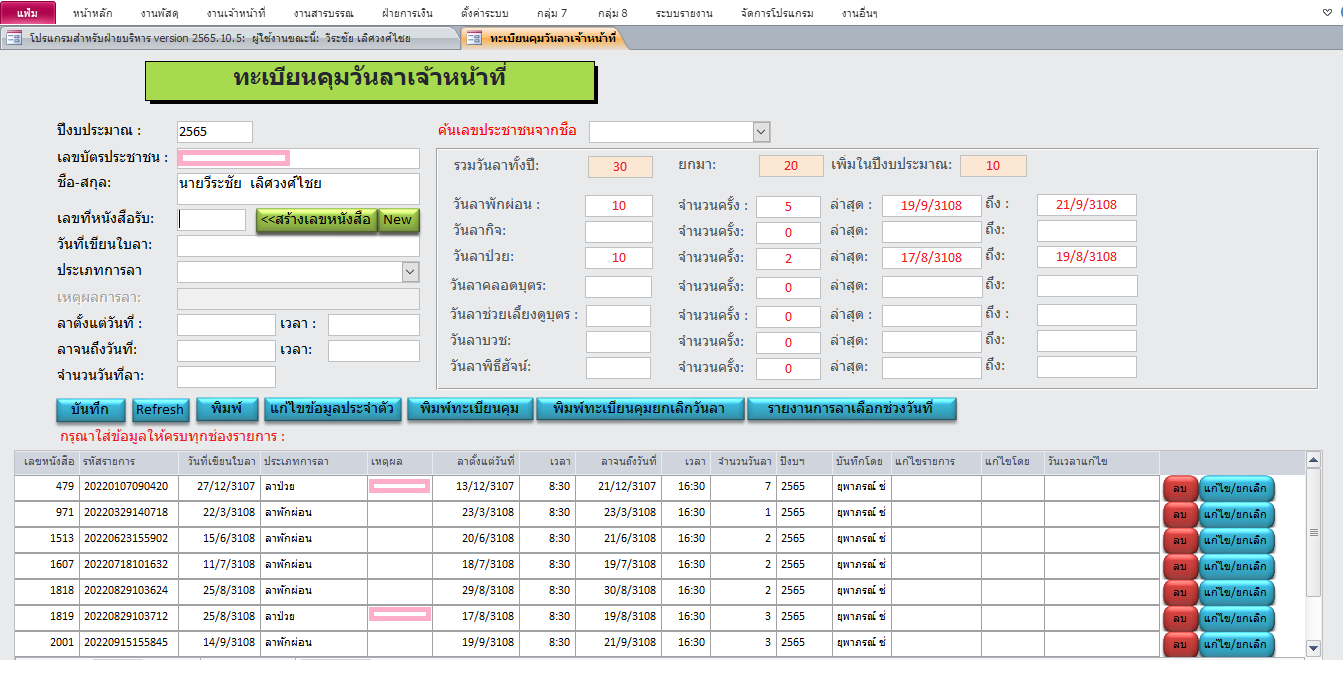Image resolution: width=1343 pixels, height=680 pixels.
Task: Collapse the ribbon using the top-right chevron
Action: point(1325,13)
